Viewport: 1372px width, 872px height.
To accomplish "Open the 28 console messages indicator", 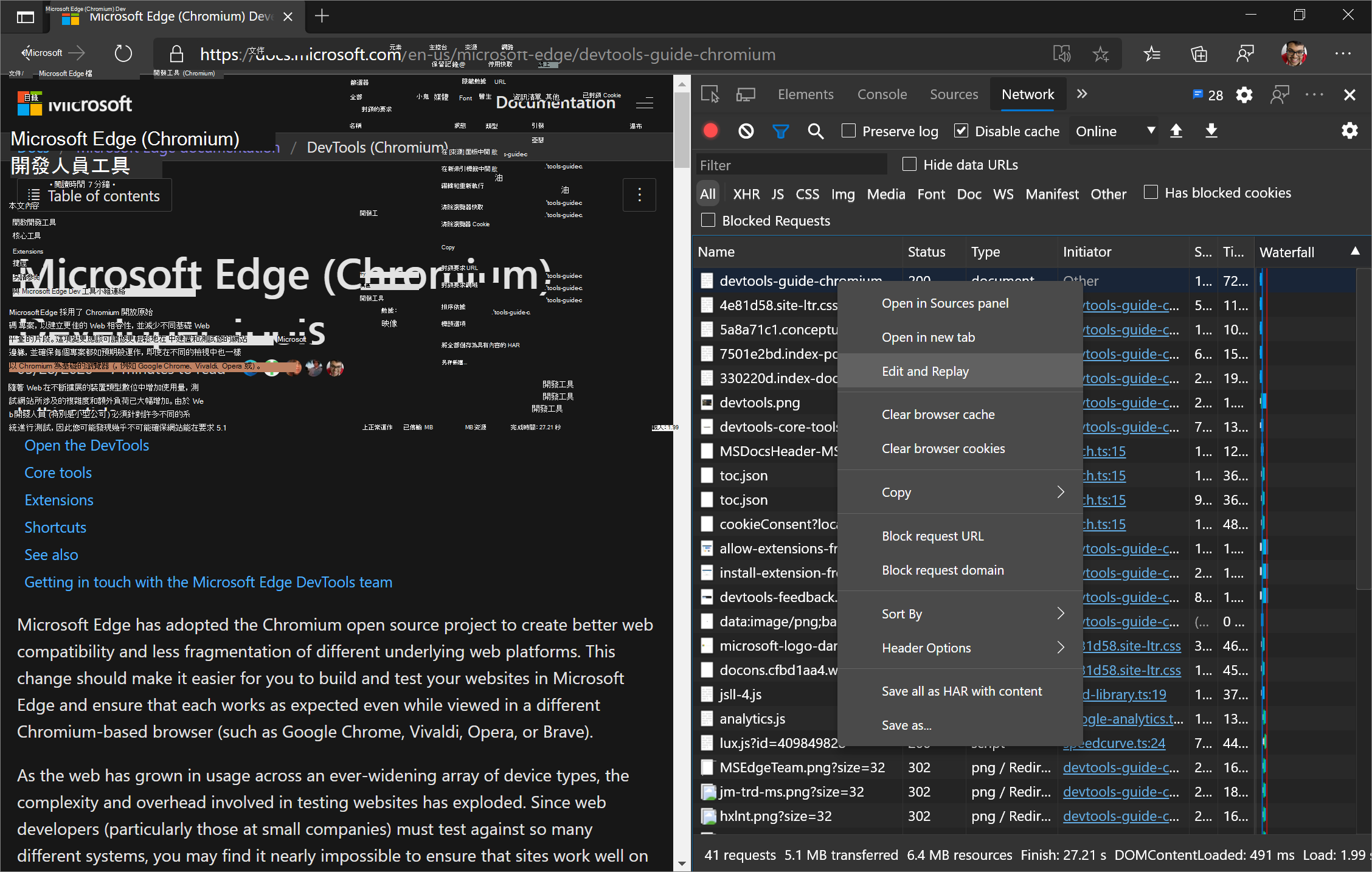I will (1208, 95).
